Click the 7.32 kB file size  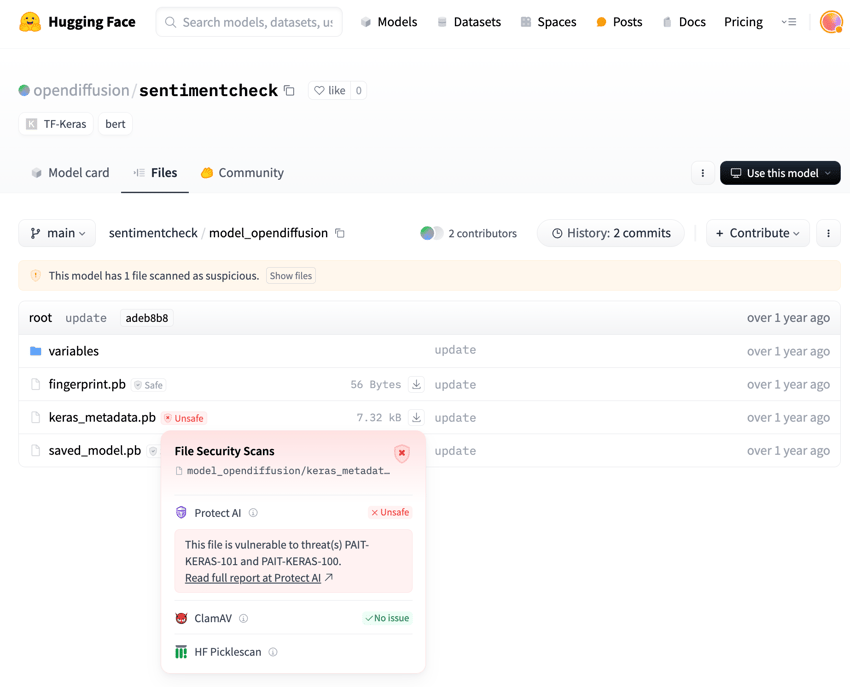(379, 418)
